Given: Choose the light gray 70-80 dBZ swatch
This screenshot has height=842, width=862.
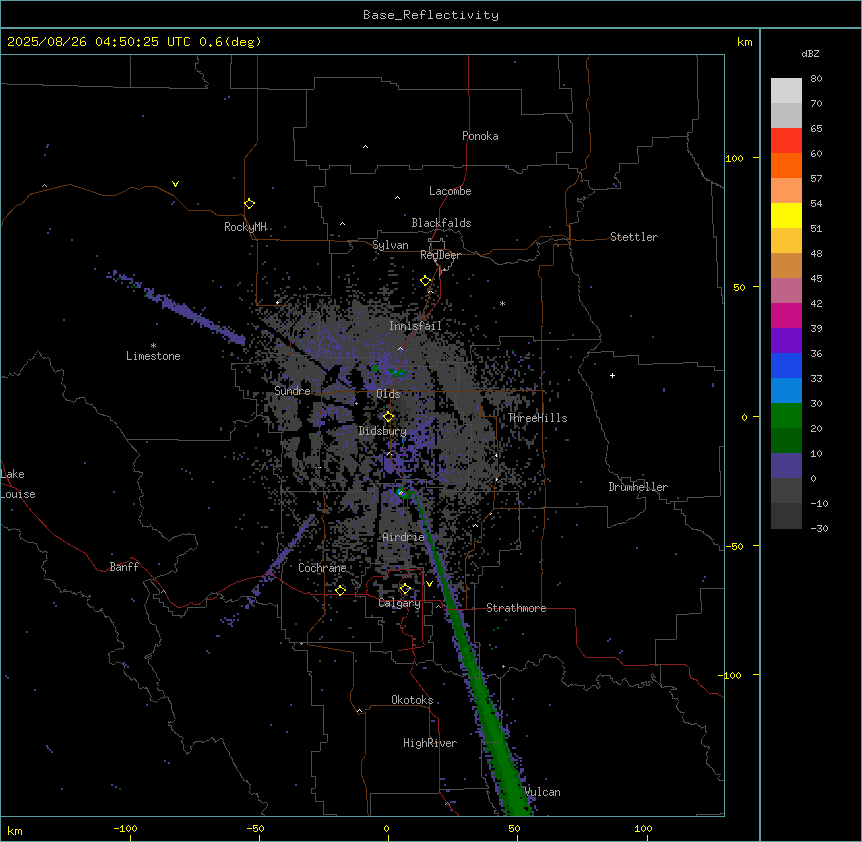Looking at the screenshot, I should (x=786, y=91).
